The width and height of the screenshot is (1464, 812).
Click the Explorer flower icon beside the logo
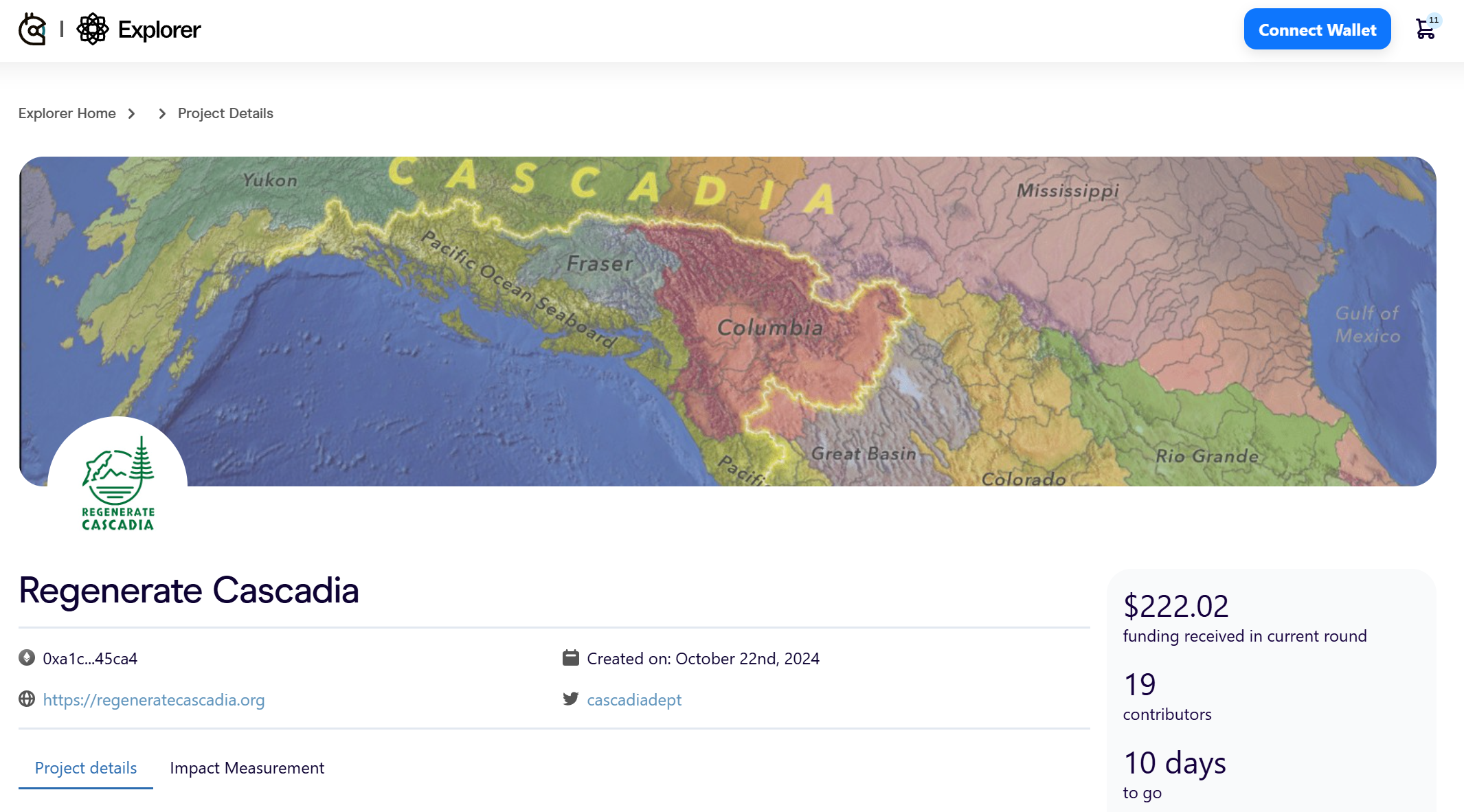93,29
